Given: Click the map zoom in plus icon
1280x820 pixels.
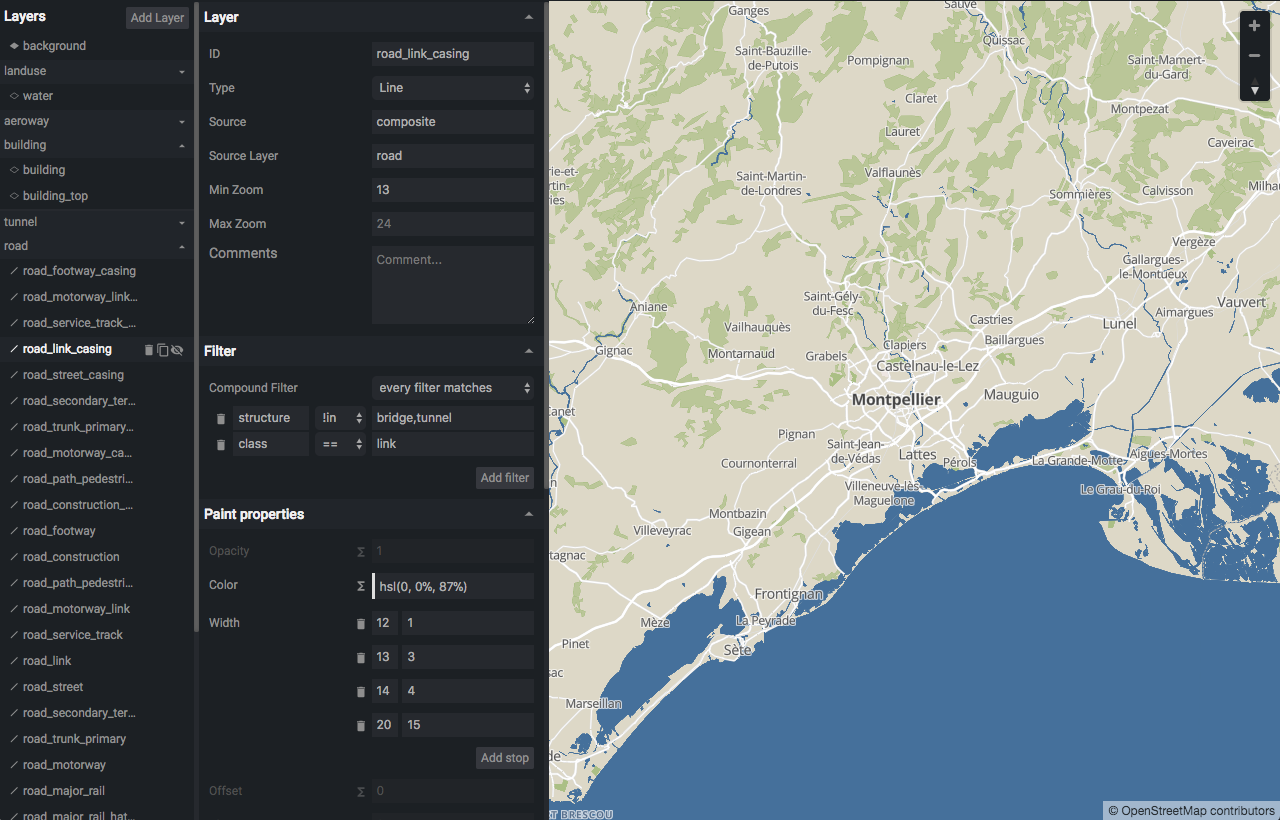Looking at the screenshot, I should click(x=1254, y=25).
